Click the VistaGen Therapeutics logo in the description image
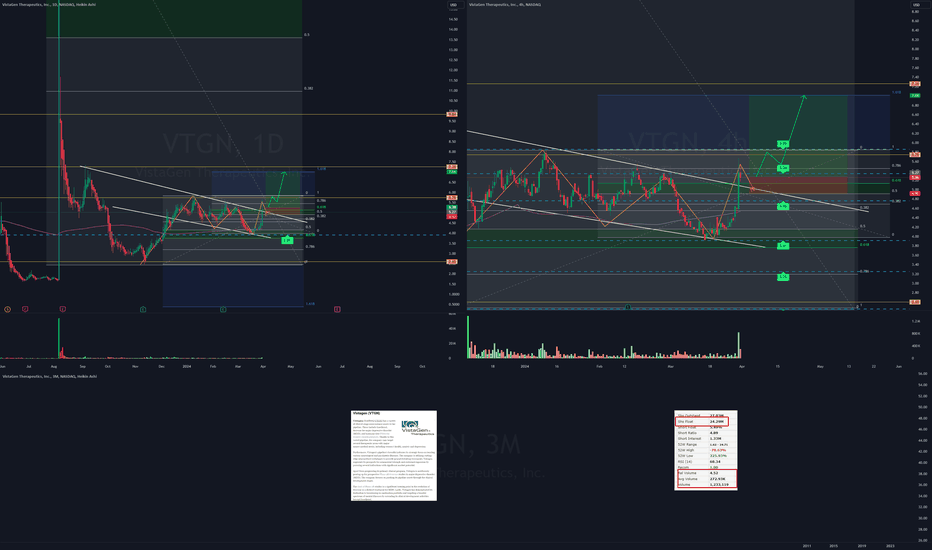This screenshot has height=550, width=932. [x=418, y=428]
